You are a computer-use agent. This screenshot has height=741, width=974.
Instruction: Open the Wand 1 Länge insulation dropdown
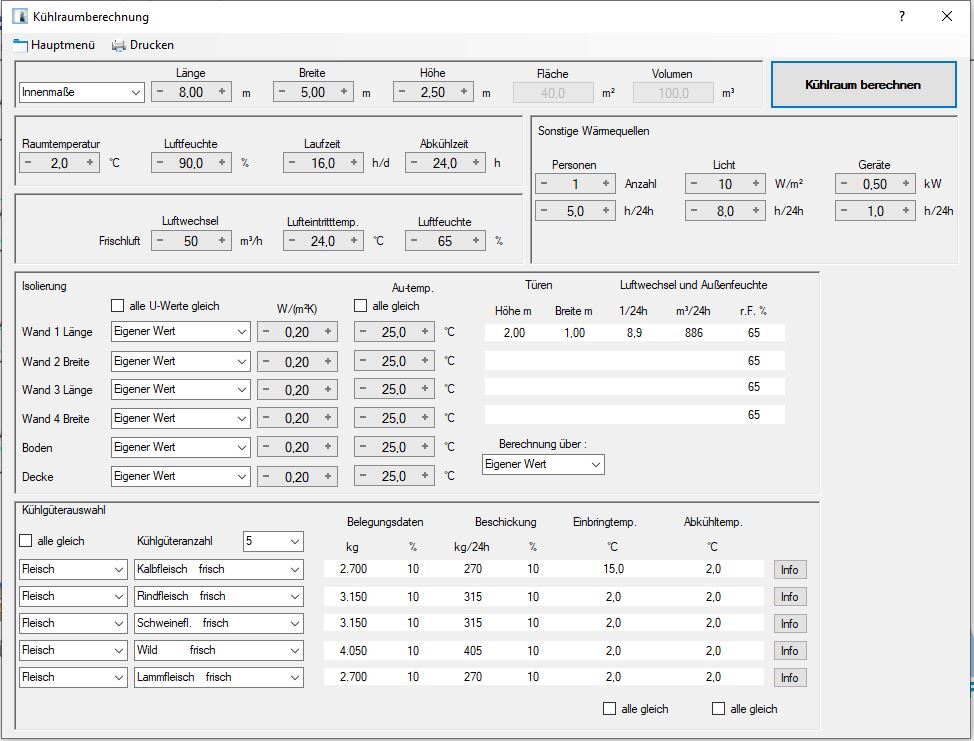tap(181, 332)
